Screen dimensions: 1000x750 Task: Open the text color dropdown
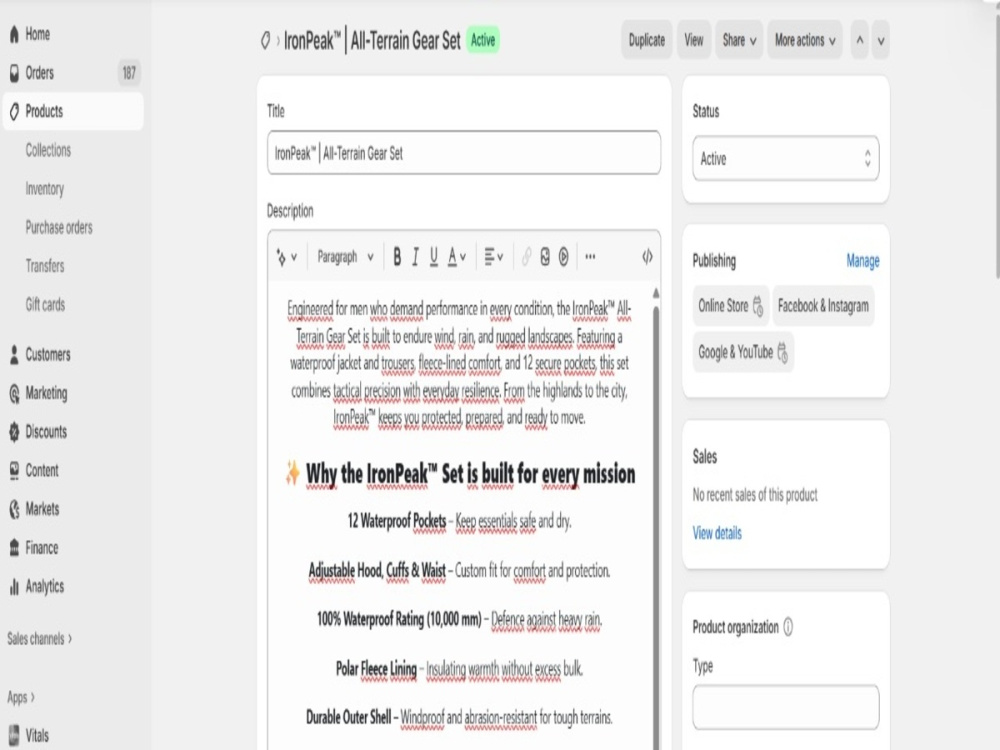(x=457, y=257)
